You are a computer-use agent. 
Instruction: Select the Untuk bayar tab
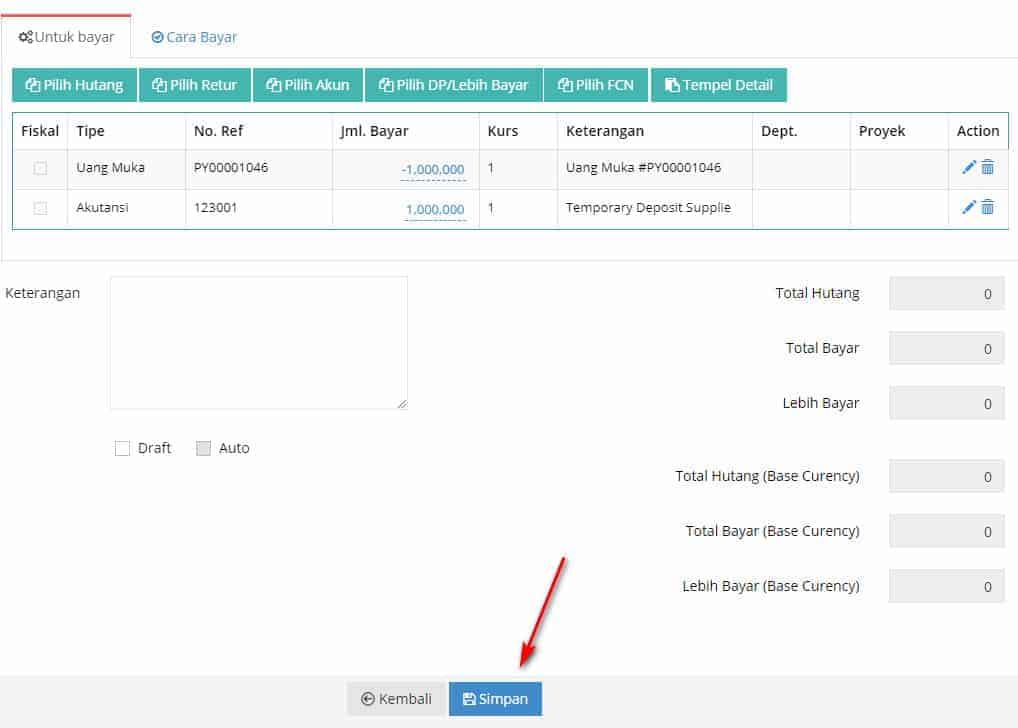(x=67, y=37)
